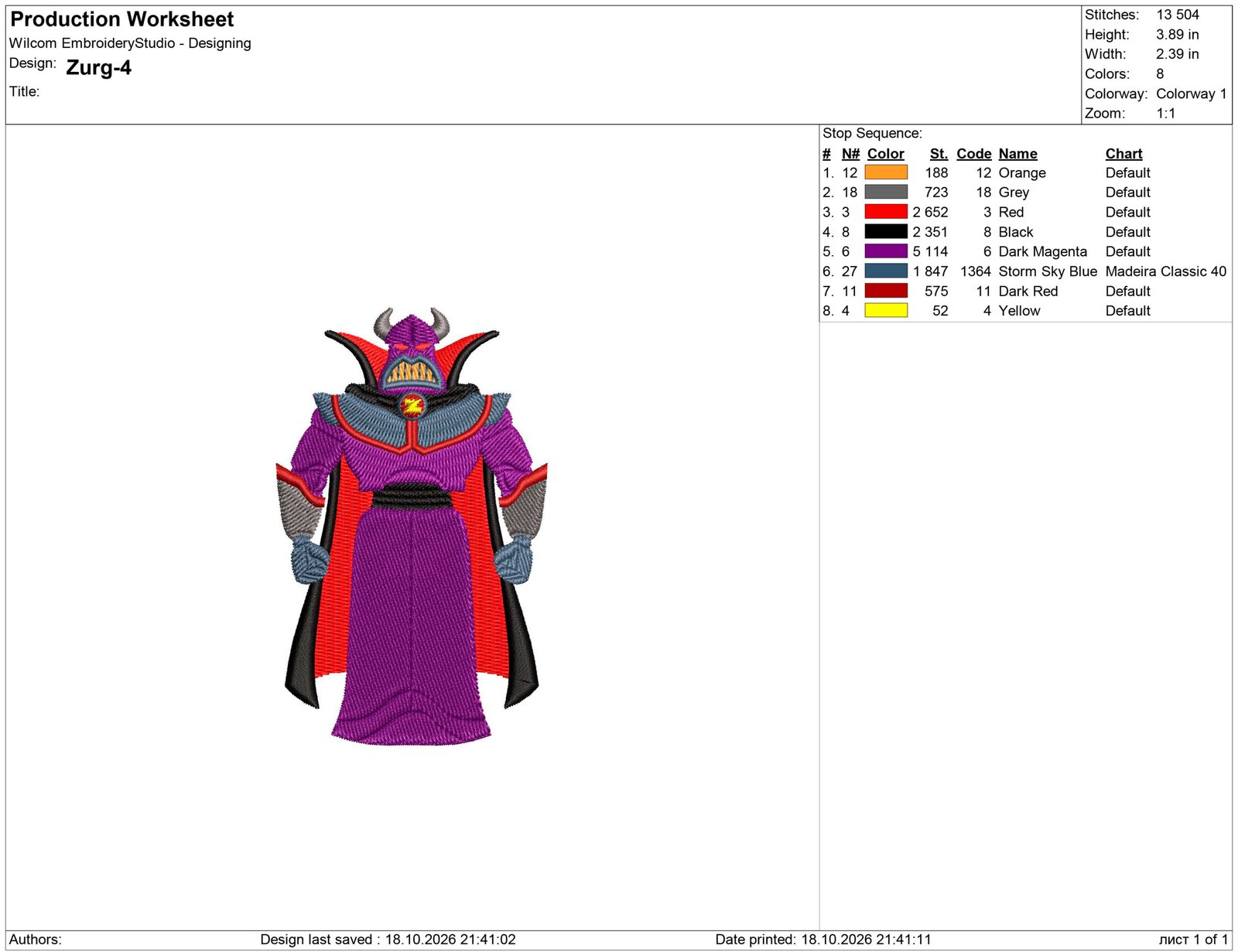Click the Dark Magenta color swatch
The height and width of the screenshot is (952, 1238).
click(x=885, y=251)
